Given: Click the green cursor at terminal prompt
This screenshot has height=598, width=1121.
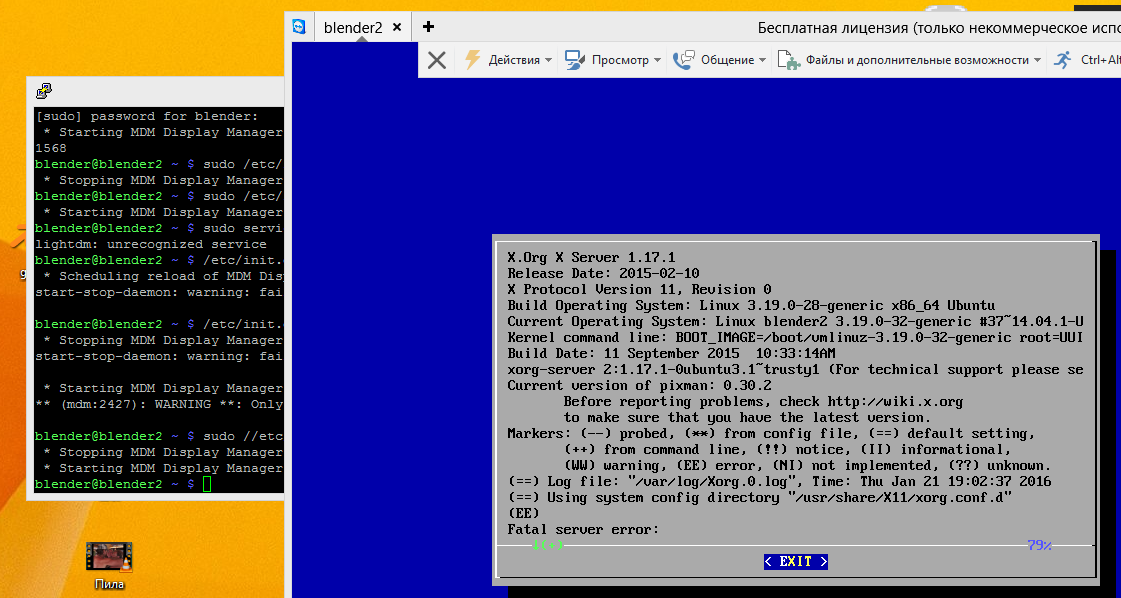Looking at the screenshot, I should pyautogui.click(x=207, y=484).
